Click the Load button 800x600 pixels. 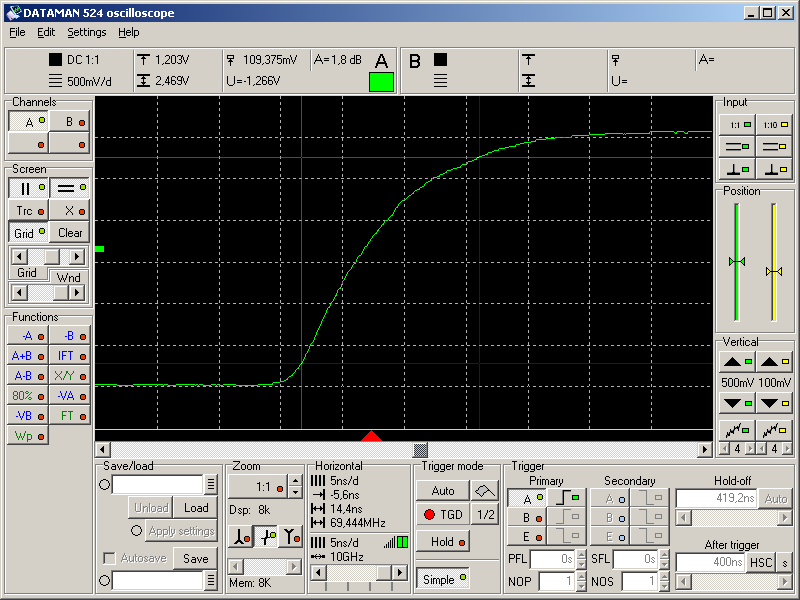196,508
